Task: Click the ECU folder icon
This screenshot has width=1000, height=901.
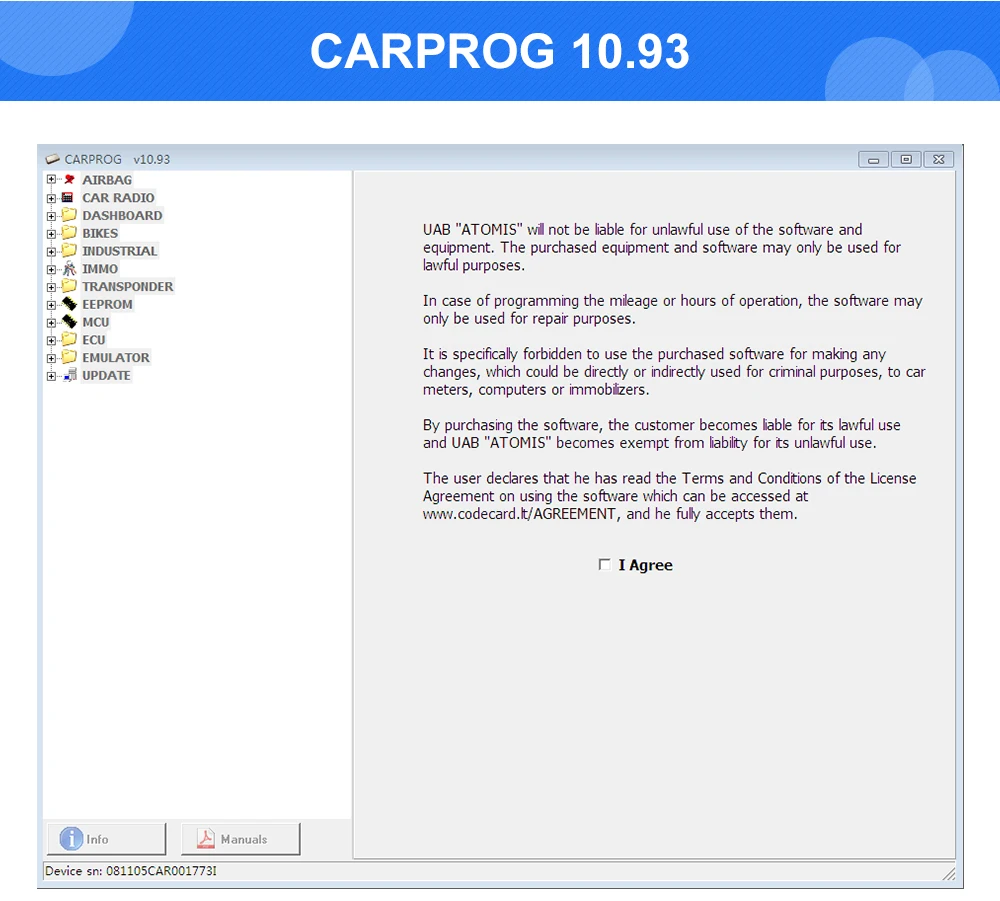Action: pyautogui.click(x=70, y=339)
